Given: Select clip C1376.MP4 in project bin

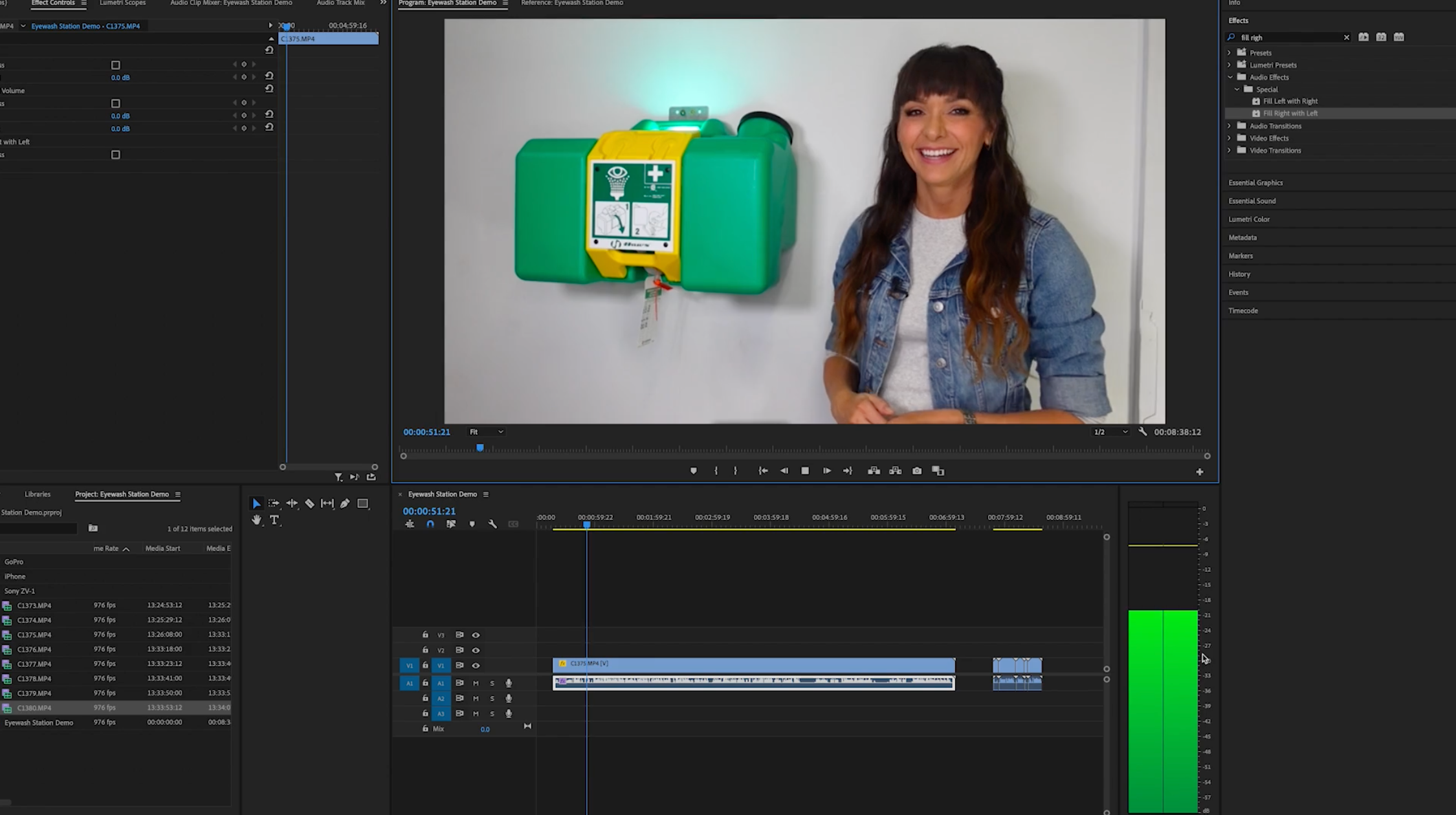Looking at the screenshot, I should [x=34, y=649].
